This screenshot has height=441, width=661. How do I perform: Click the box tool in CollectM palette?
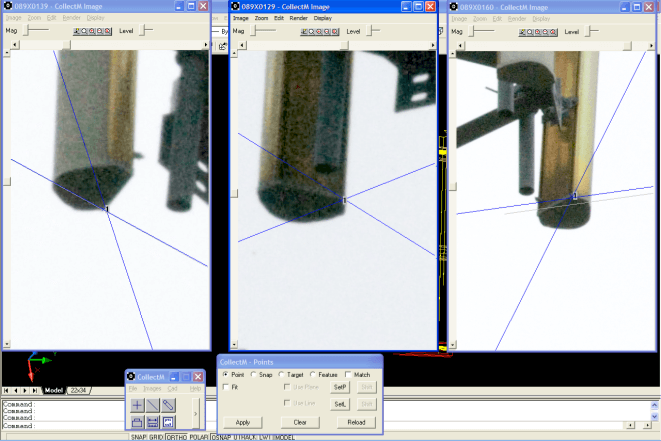coord(137,422)
